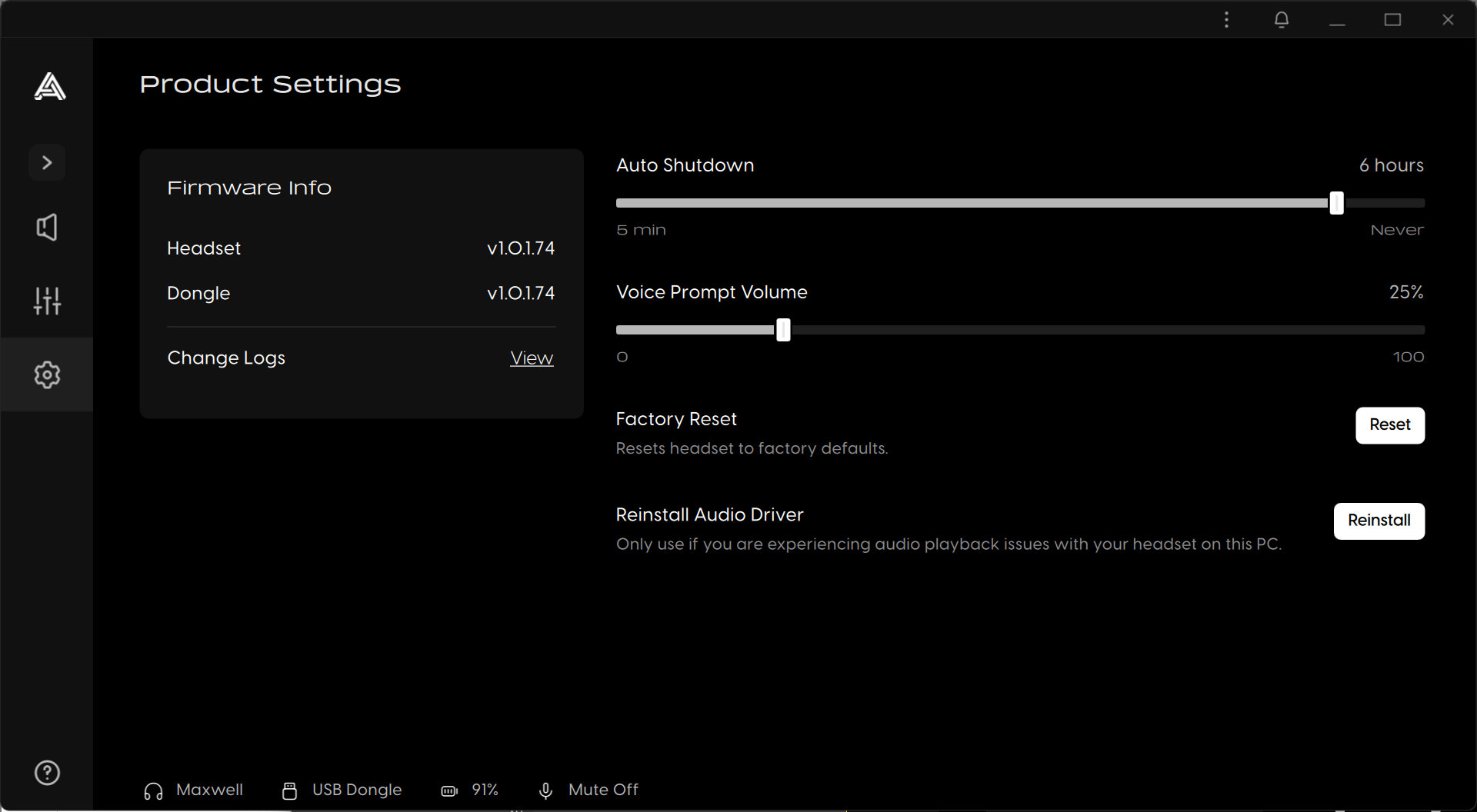
Task: Click the headset icon next to Maxwell
Action: click(x=152, y=790)
